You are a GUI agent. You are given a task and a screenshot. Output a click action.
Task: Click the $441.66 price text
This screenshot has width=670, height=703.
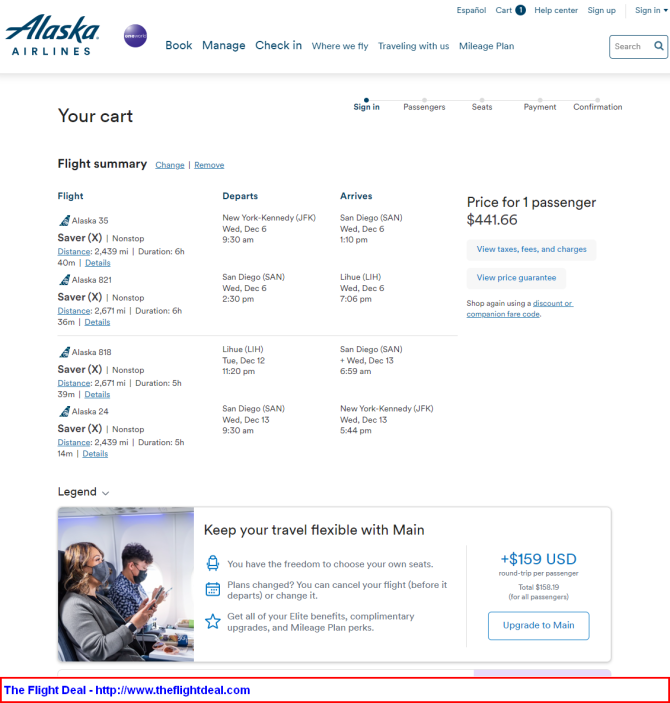[492, 220]
